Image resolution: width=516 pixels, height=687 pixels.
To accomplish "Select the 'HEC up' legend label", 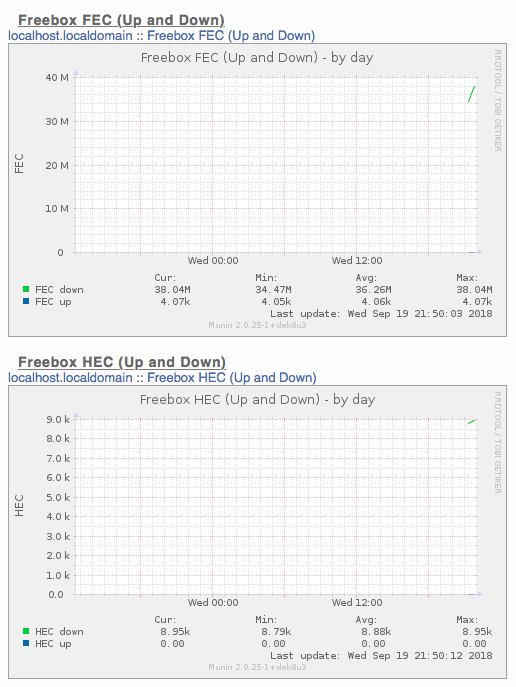I will [53, 644].
